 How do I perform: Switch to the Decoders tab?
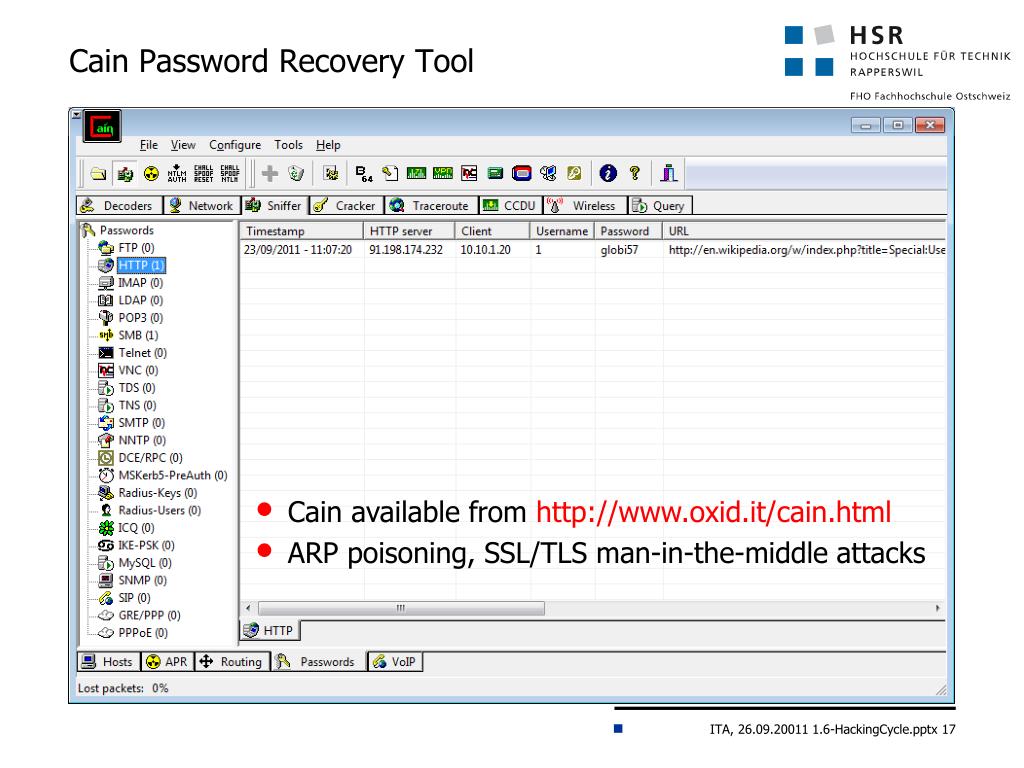118,206
